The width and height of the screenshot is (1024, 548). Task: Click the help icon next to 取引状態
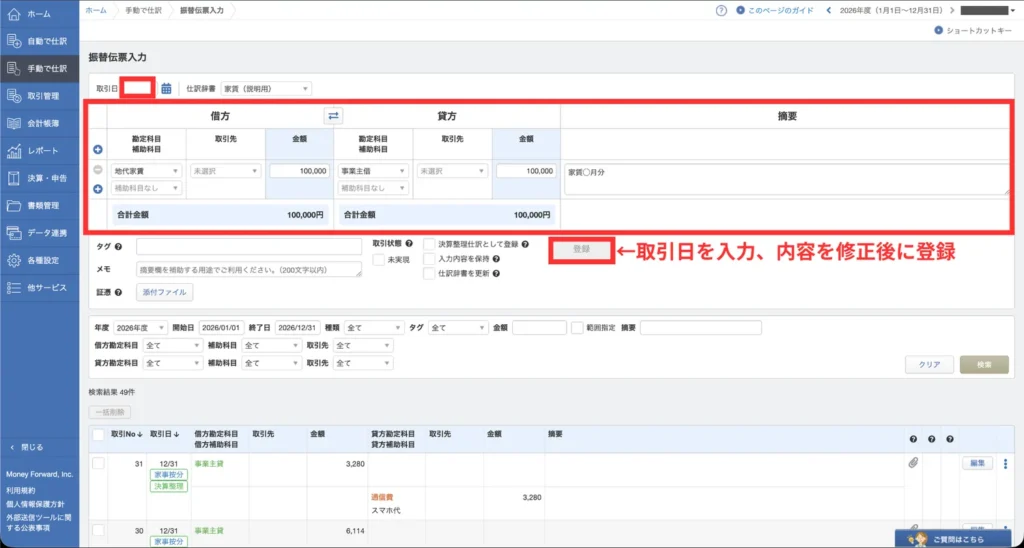click(x=409, y=244)
